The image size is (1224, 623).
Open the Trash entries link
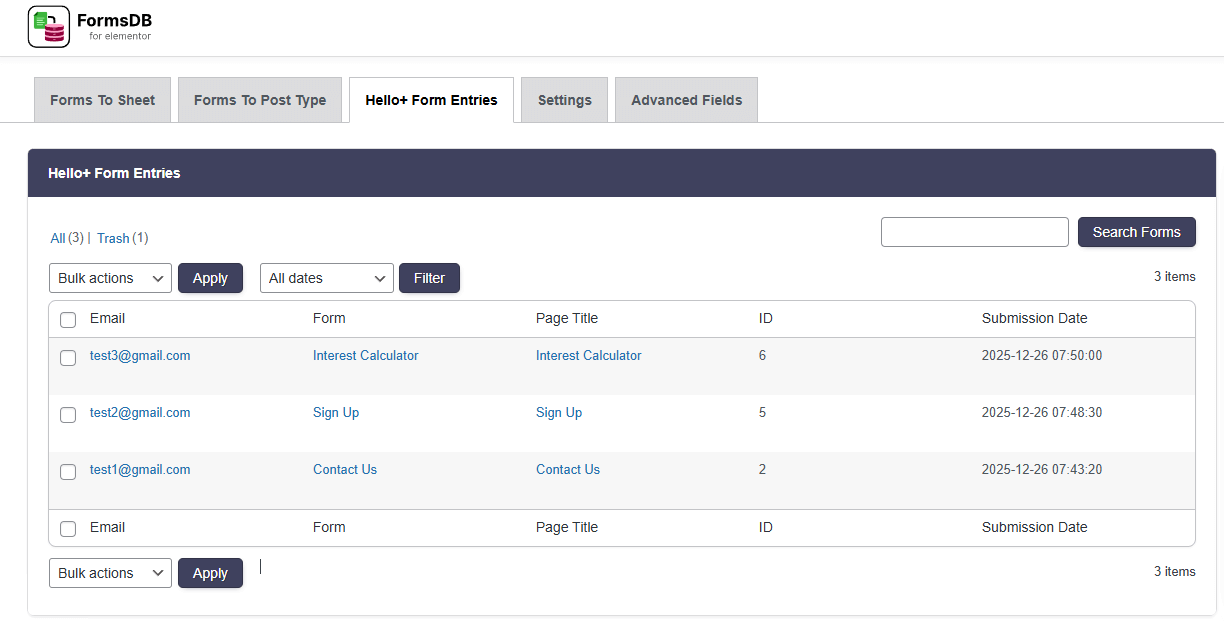click(113, 238)
